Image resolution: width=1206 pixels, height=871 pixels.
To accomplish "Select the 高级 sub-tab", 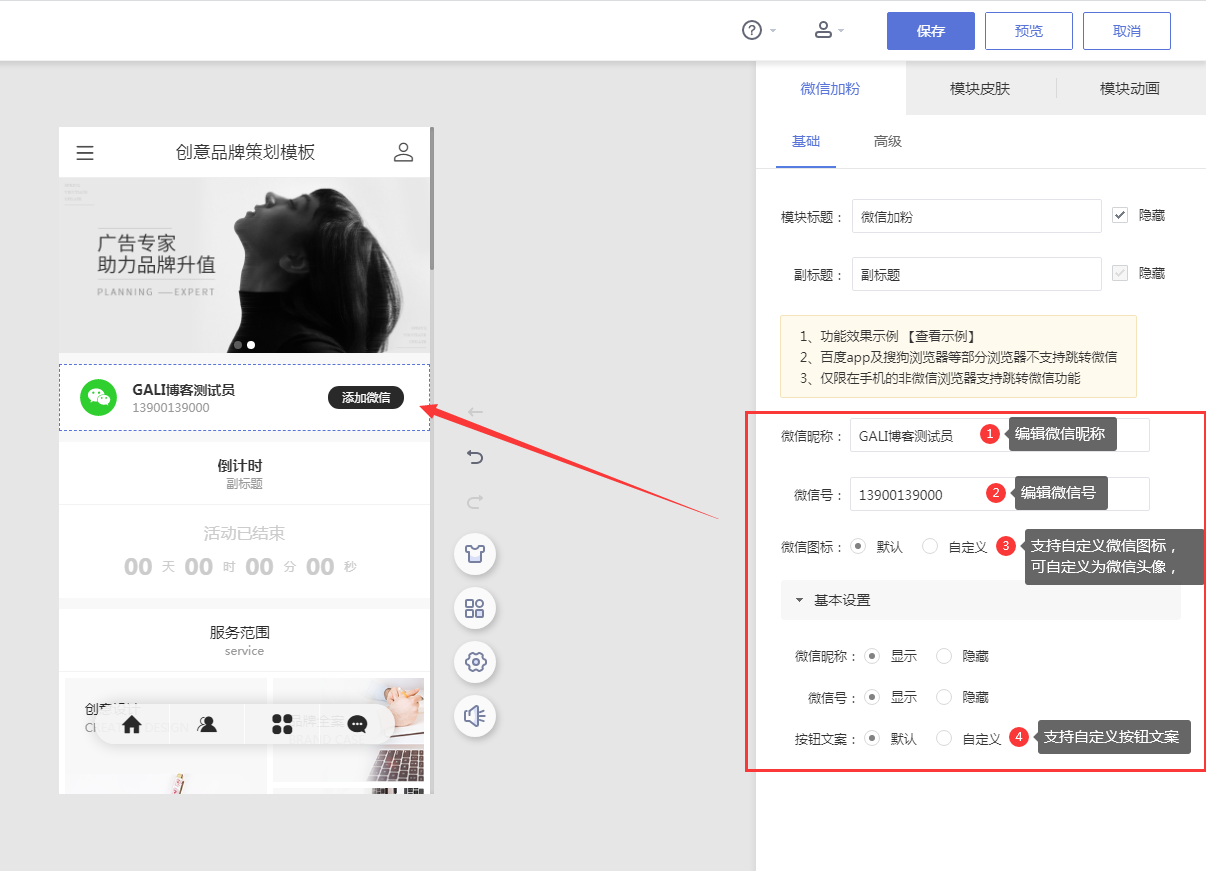I will point(888,141).
